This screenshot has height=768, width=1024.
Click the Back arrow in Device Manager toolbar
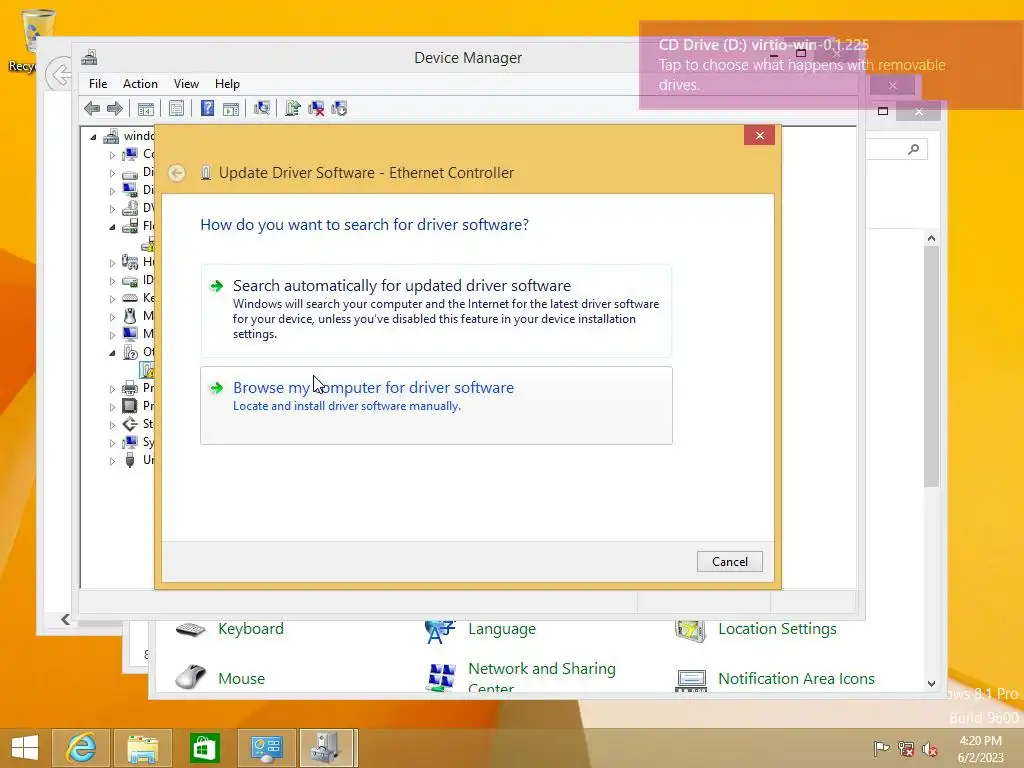[x=92, y=108]
